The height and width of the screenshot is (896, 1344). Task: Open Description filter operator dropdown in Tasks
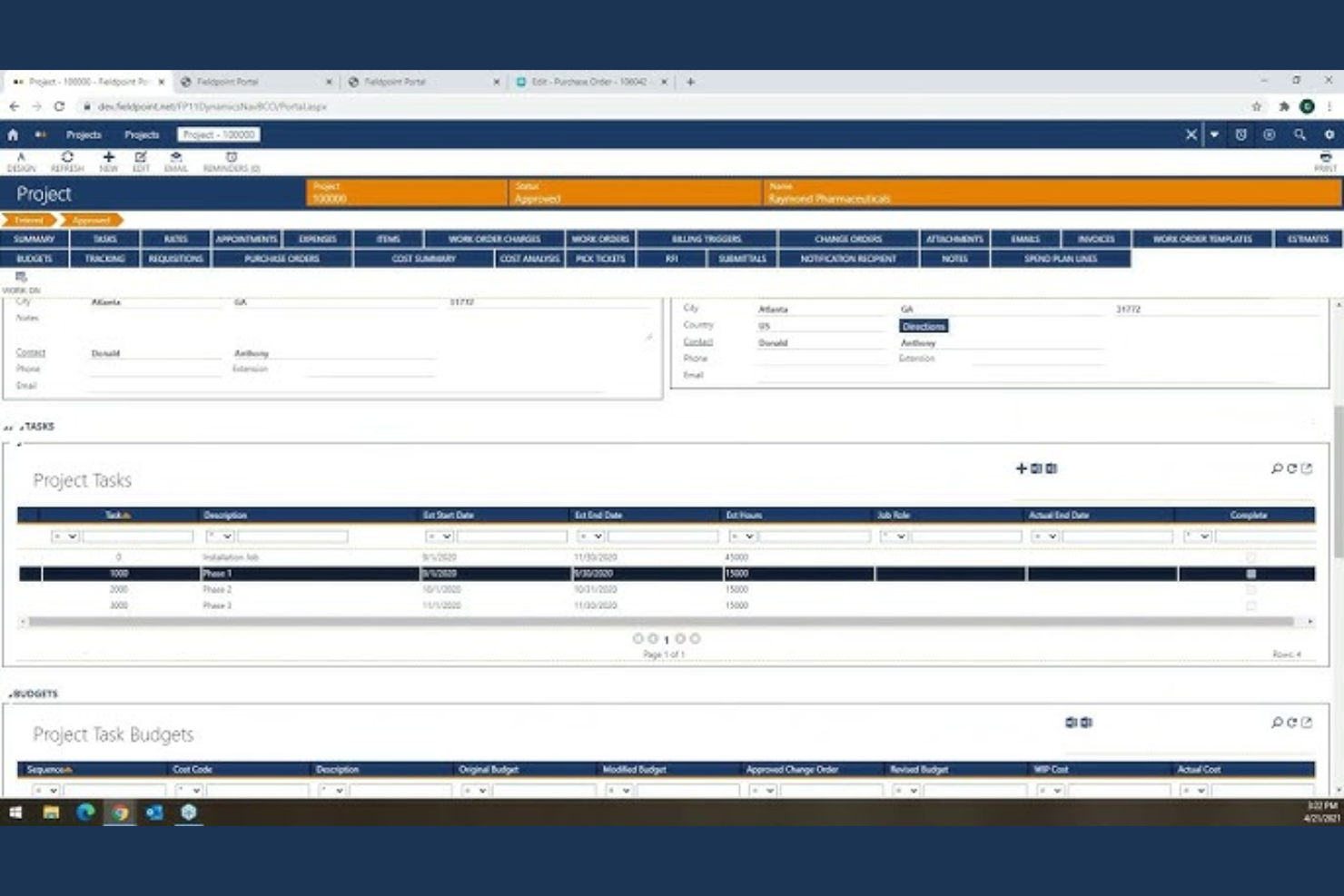pos(220,537)
